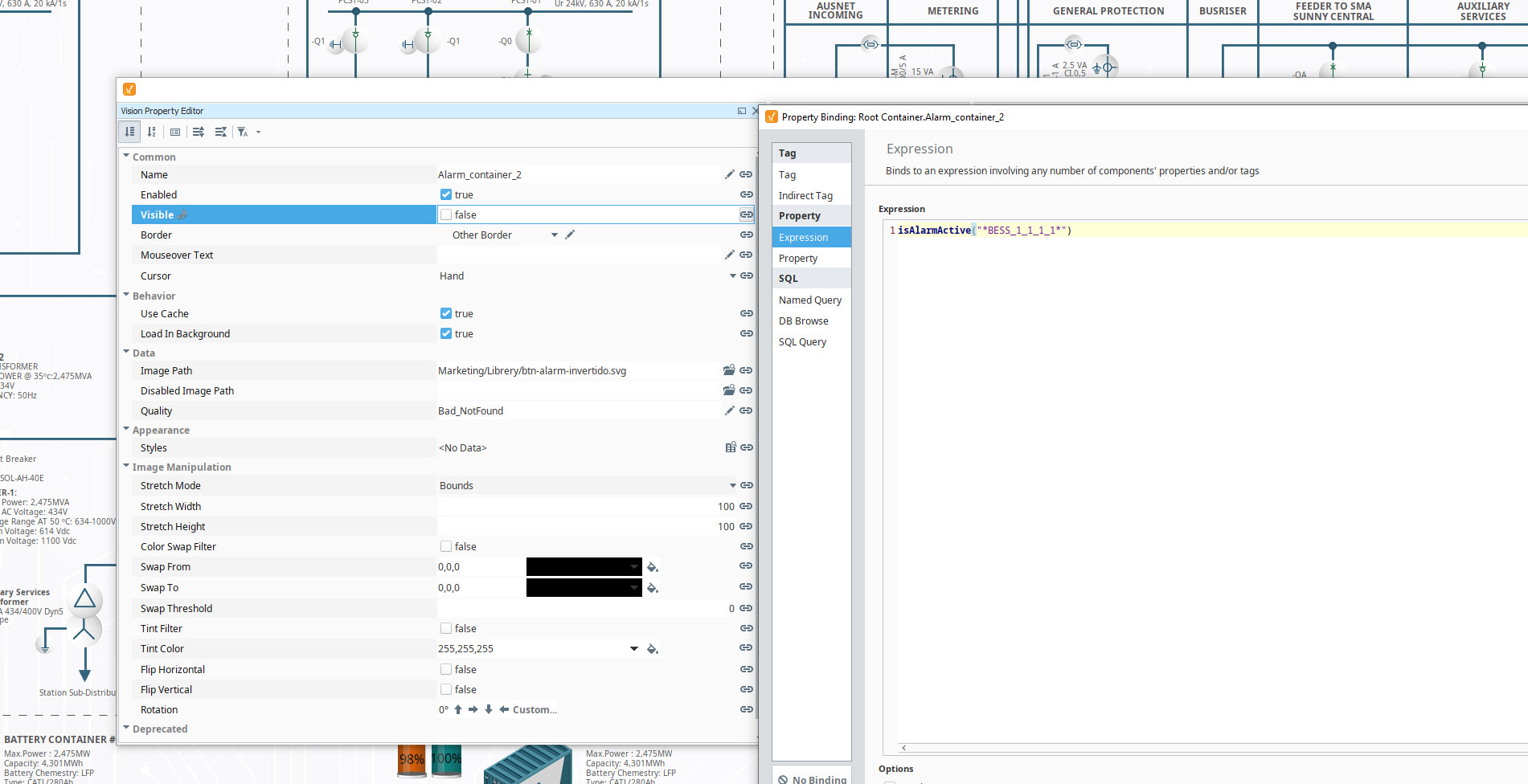
Task: Select Tag binding type
Action: [811, 174]
